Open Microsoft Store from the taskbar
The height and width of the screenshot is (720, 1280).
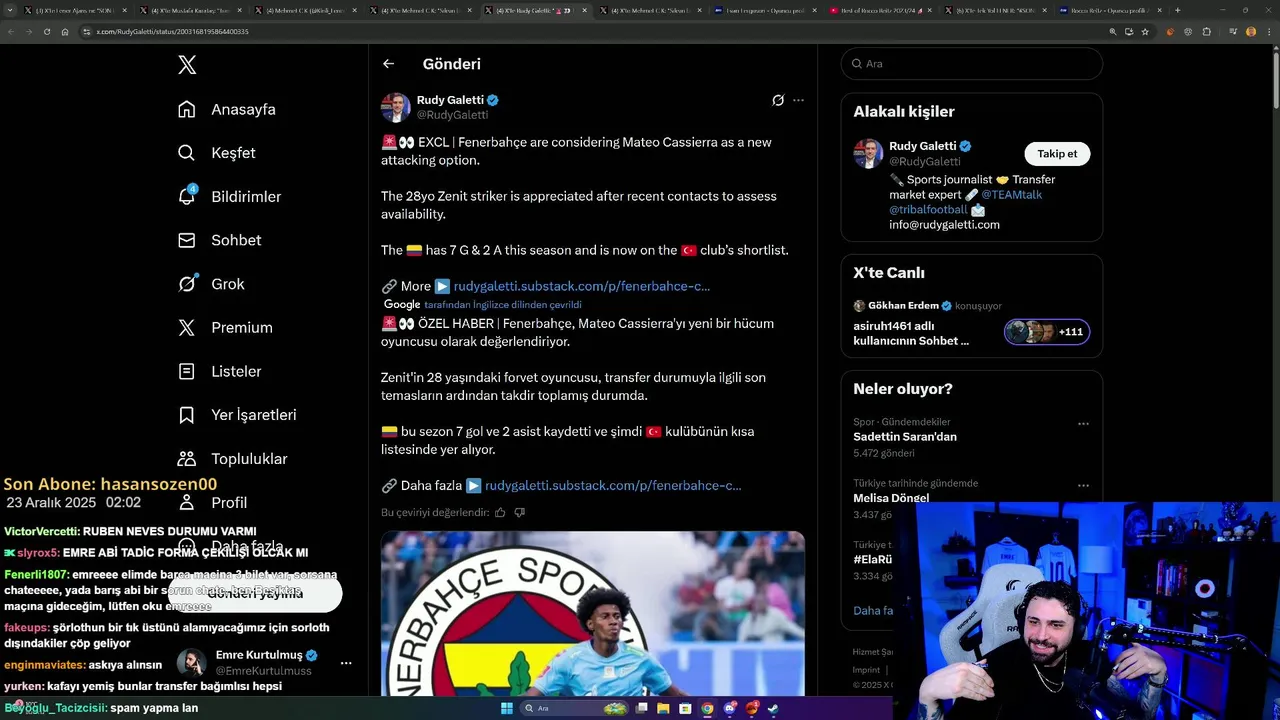tap(685, 708)
